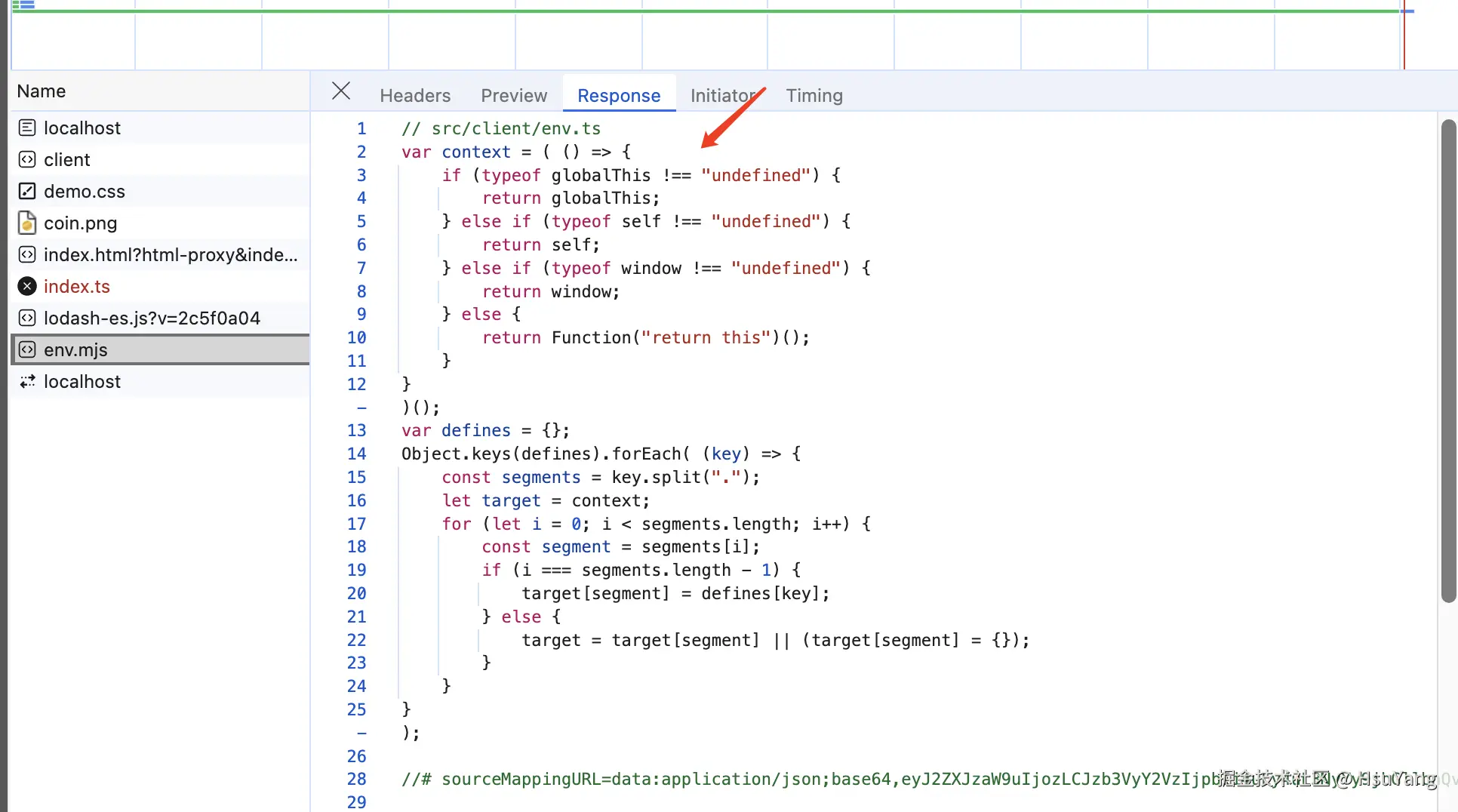
Task: Switch to the Preview tab
Action: click(514, 96)
